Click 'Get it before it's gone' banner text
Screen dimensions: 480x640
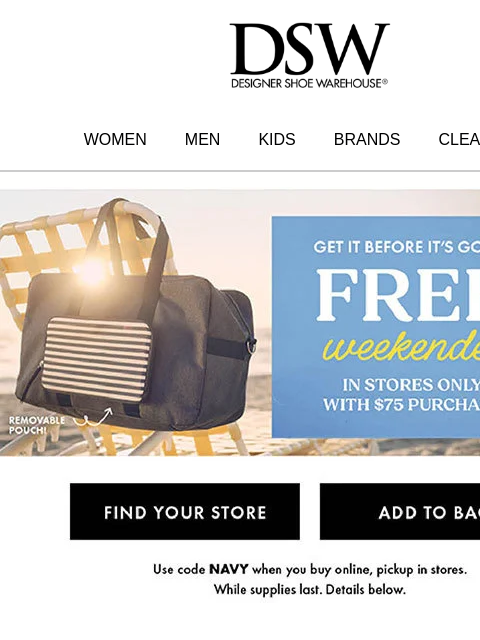[x=397, y=247]
